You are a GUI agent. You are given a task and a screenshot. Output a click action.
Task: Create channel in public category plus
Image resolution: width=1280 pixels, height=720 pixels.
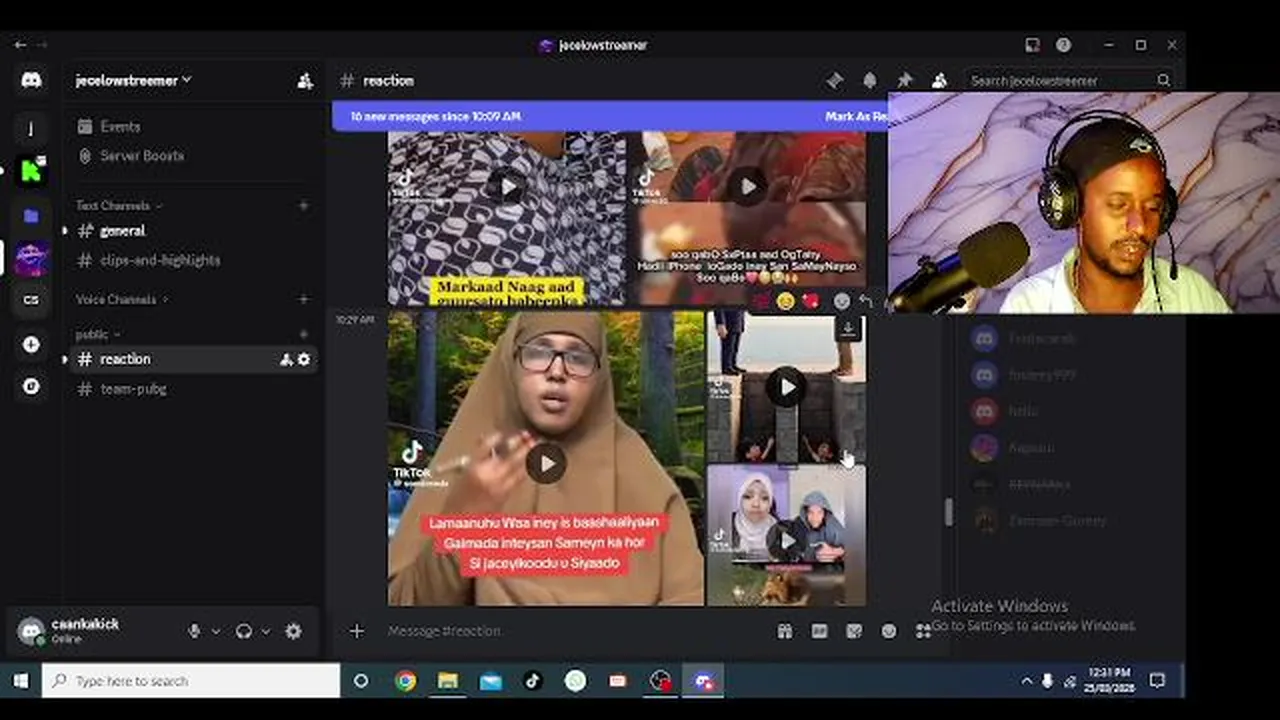point(304,334)
